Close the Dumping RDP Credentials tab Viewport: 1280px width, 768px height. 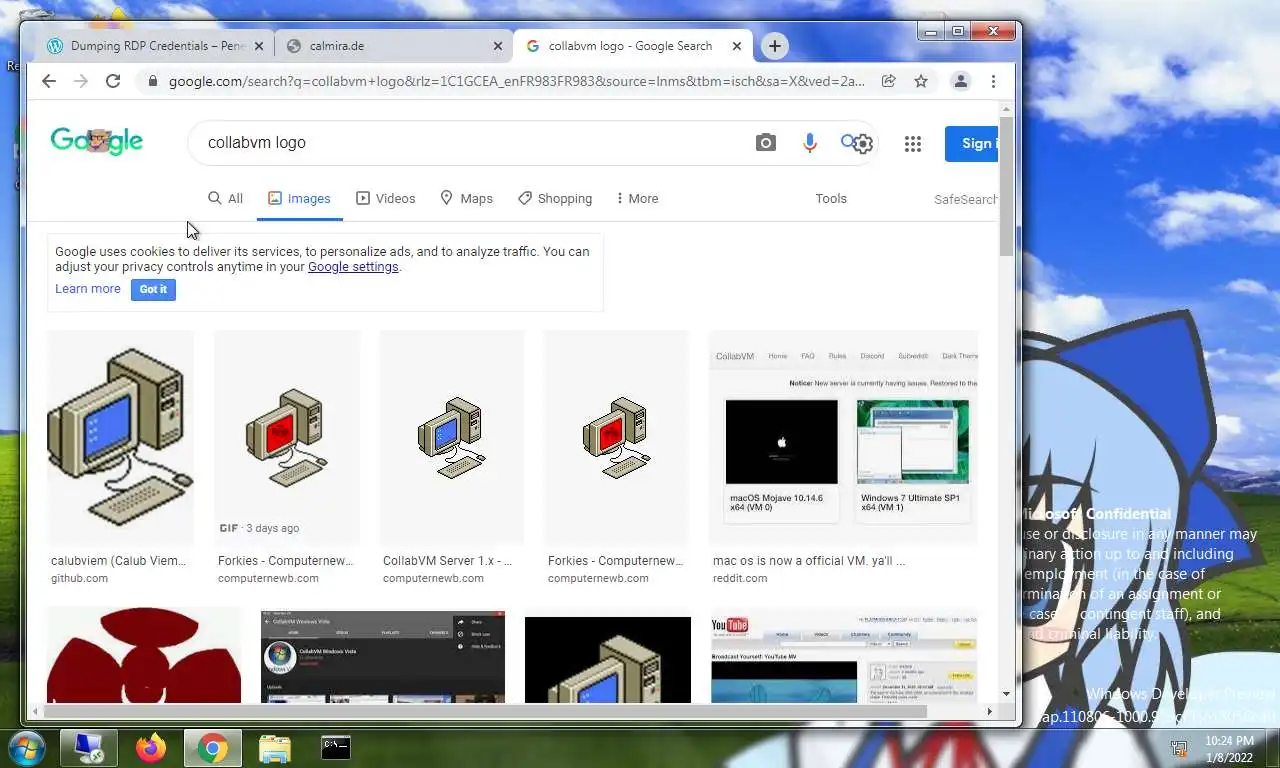point(259,46)
